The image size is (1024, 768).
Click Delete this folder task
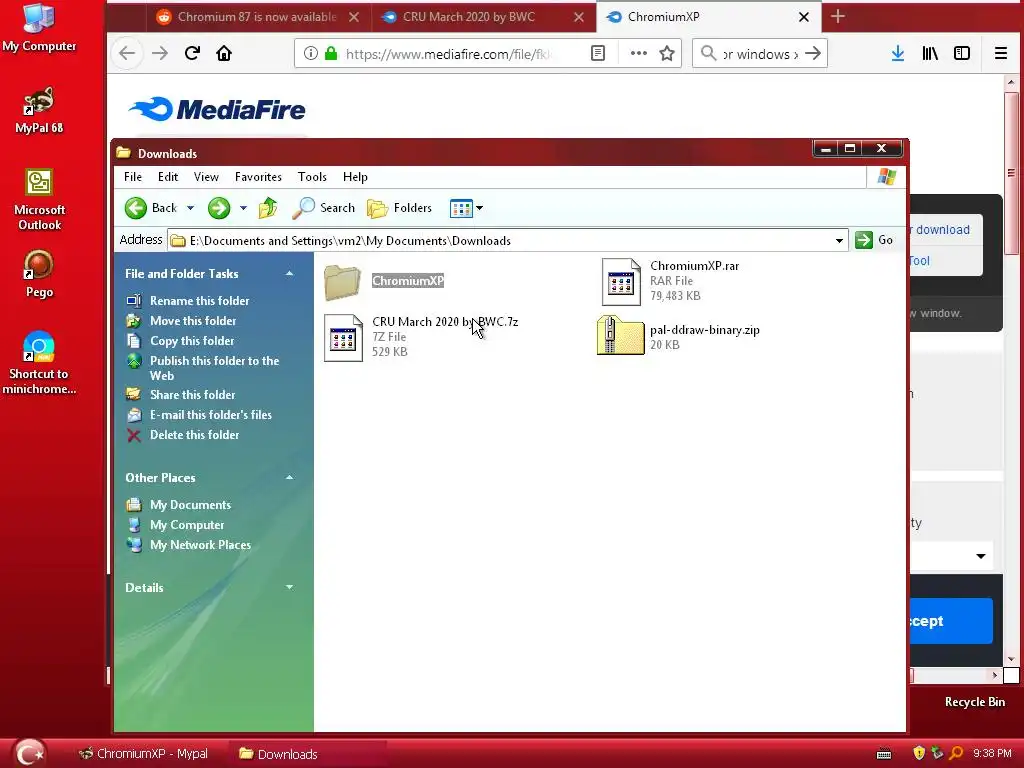pos(183,435)
